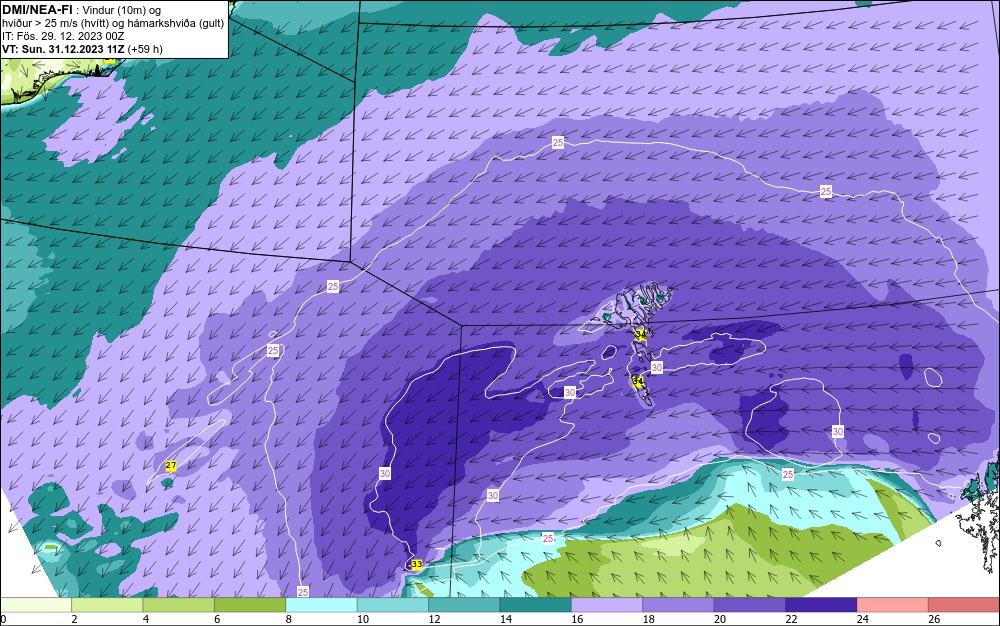Select the turquoise 10–12 m/s legend swatch
Image resolution: width=1000 pixels, height=626 pixels.
point(393,605)
